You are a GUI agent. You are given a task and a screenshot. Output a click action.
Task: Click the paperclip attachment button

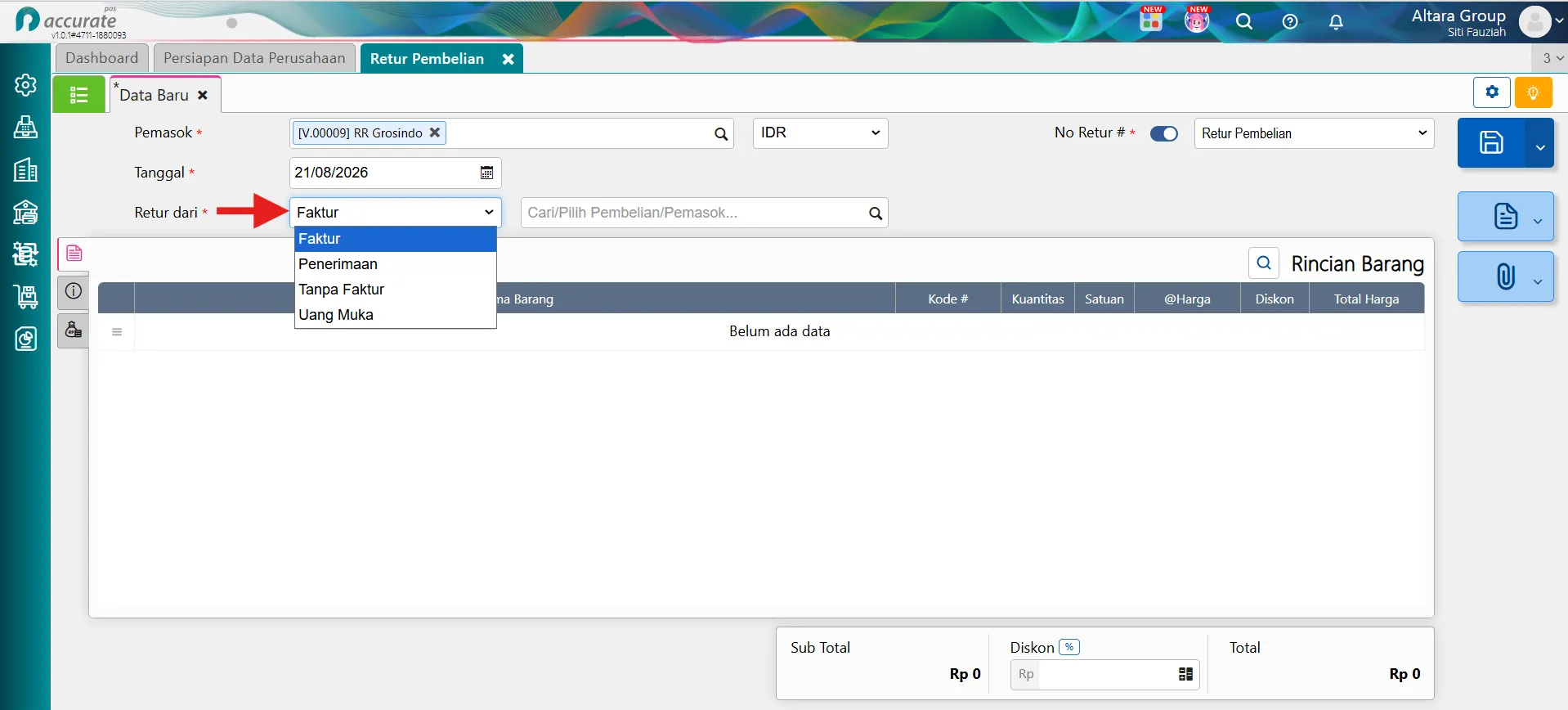coord(1506,276)
